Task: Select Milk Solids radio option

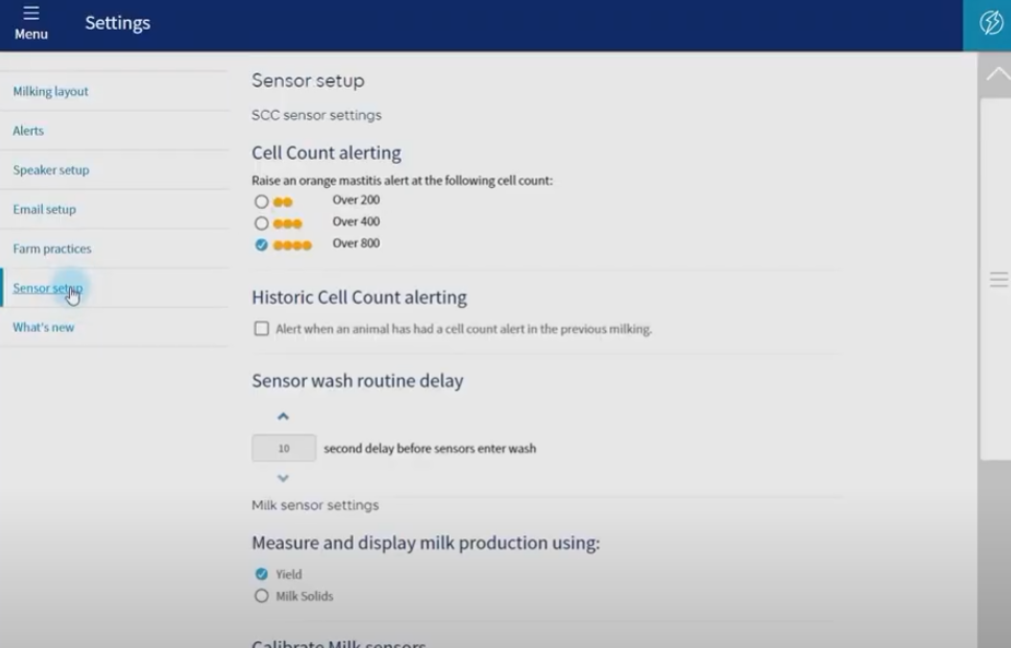Action: point(261,596)
